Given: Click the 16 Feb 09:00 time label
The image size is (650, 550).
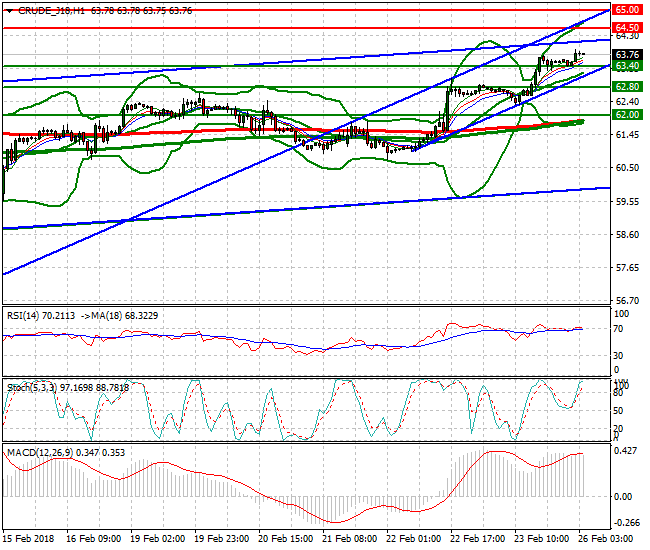Looking at the screenshot, I should click(x=94, y=539).
